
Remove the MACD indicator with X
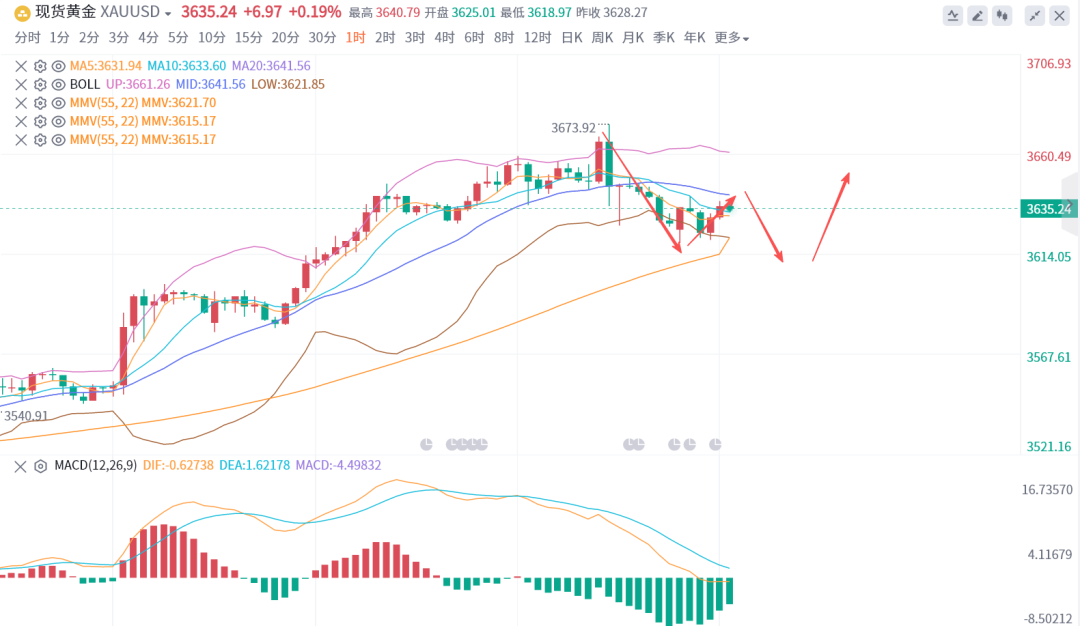(x=21, y=466)
